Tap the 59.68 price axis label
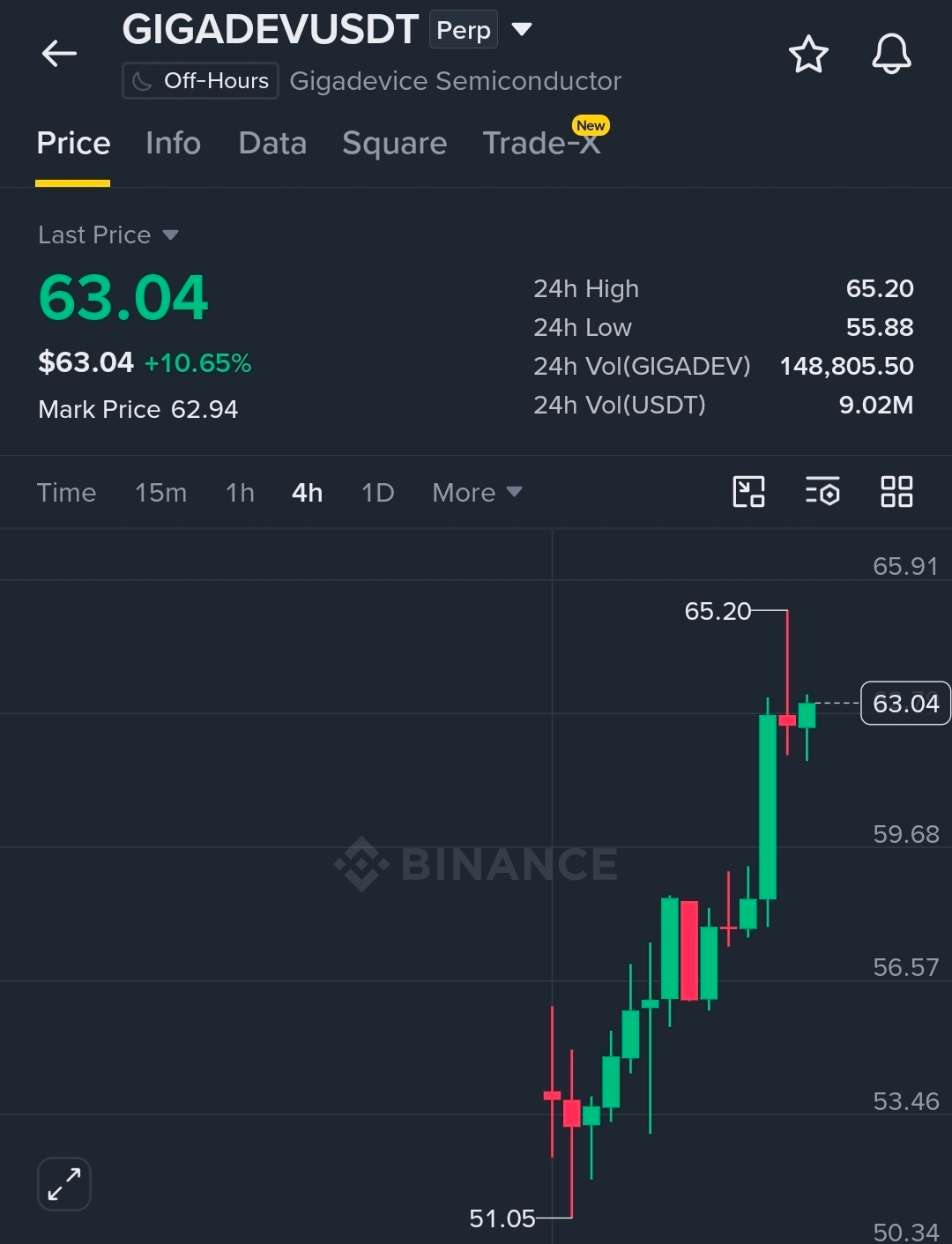The image size is (952, 1244). point(905,834)
